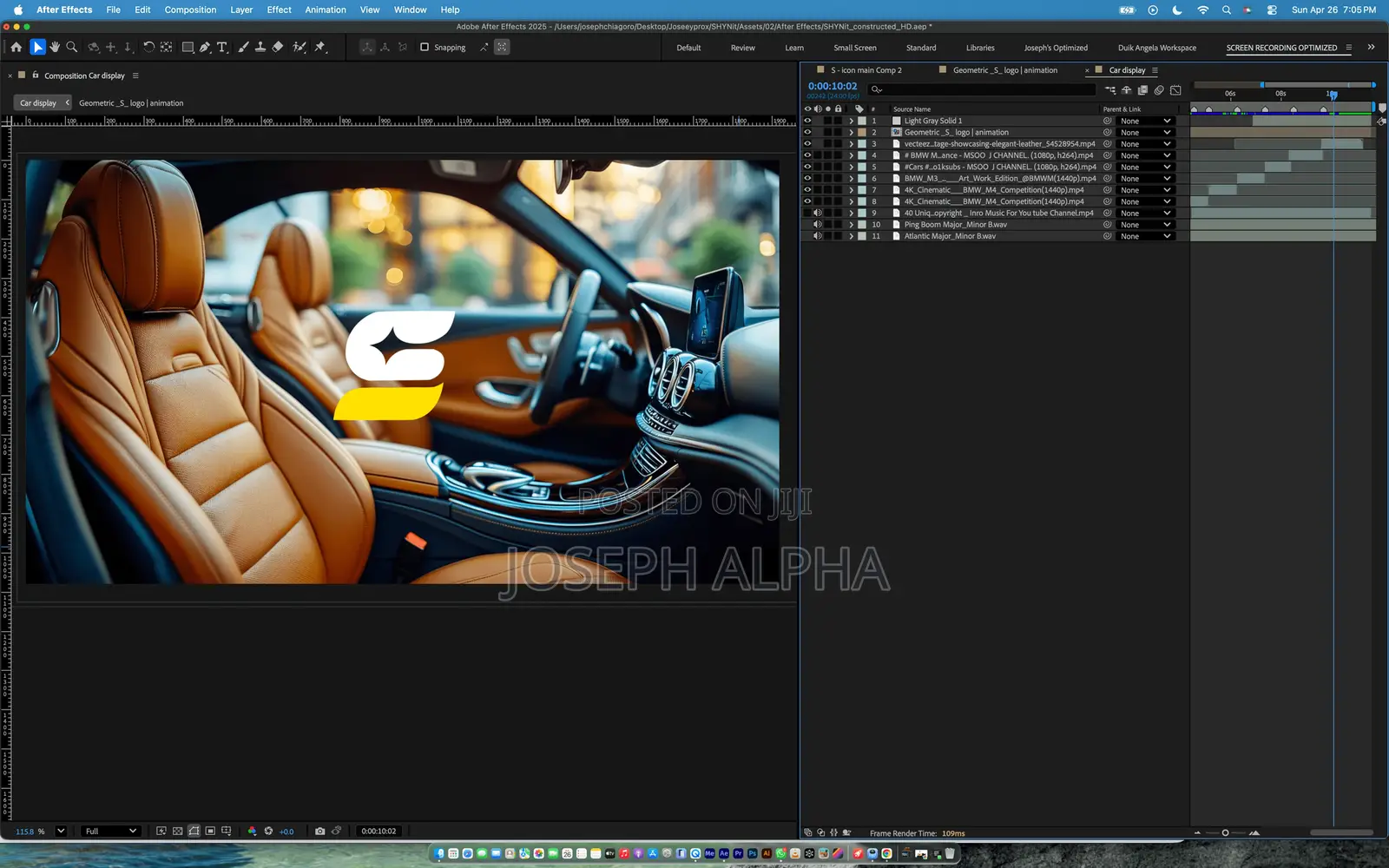This screenshot has width=1389, height=868.
Task: Mute audio of Atlantic Major_Minor B.wav
Action: pyautogui.click(x=817, y=236)
